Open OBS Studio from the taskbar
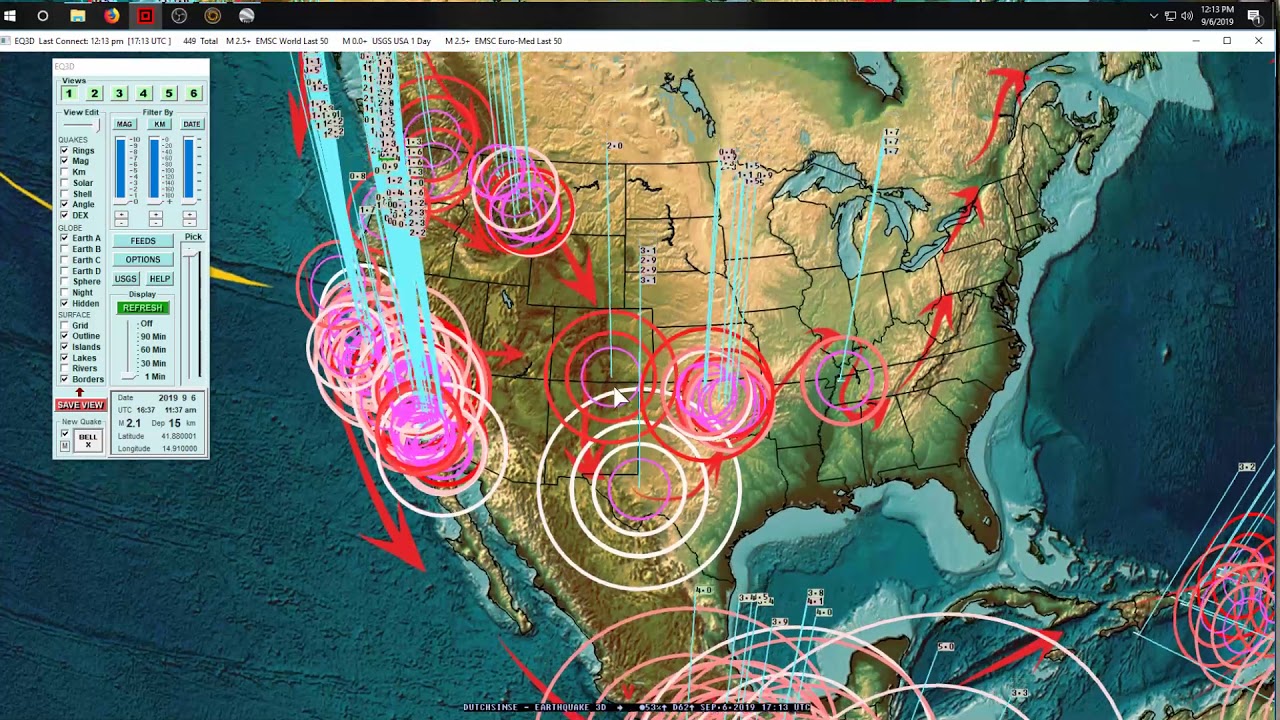 [179, 16]
